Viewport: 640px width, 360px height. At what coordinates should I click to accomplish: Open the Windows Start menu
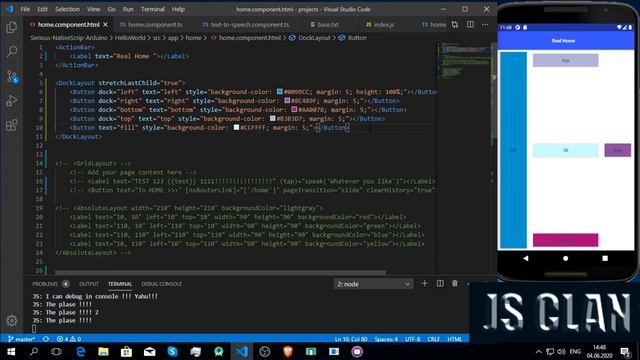[11, 351]
